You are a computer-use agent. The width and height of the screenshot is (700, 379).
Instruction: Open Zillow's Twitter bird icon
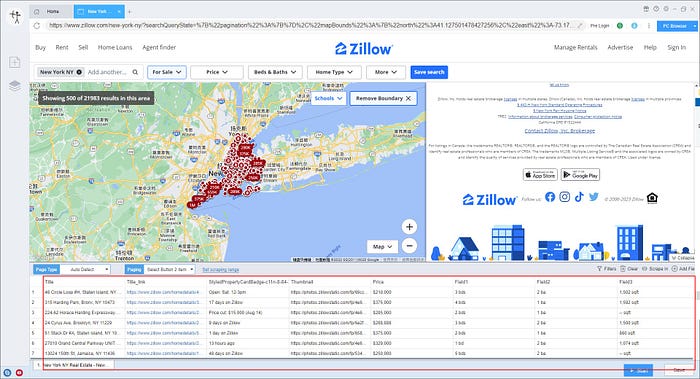594,197
